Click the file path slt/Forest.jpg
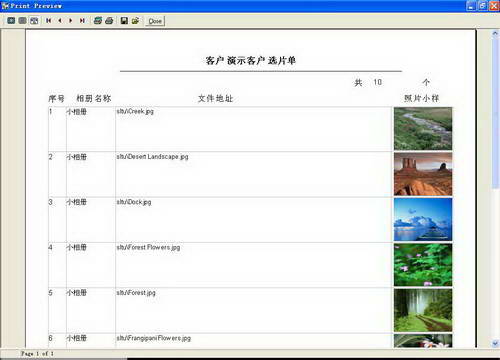 click(x=136, y=293)
